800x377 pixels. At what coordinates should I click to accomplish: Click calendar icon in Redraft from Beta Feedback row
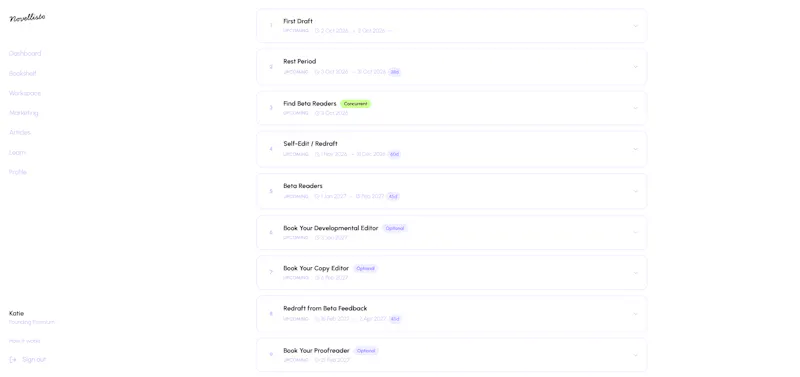[x=317, y=319]
